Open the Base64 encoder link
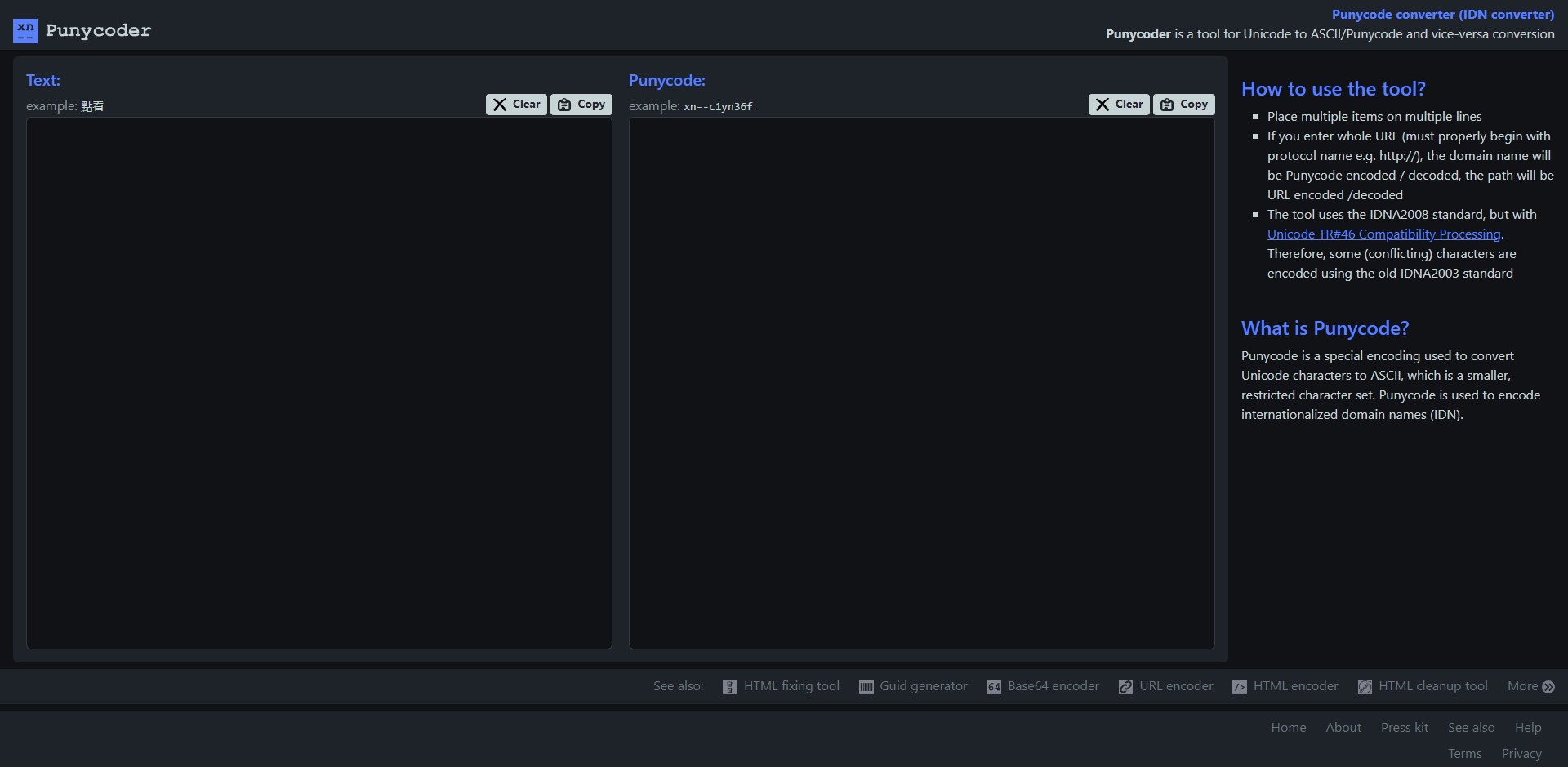Image resolution: width=1568 pixels, height=767 pixels. coord(1053,686)
